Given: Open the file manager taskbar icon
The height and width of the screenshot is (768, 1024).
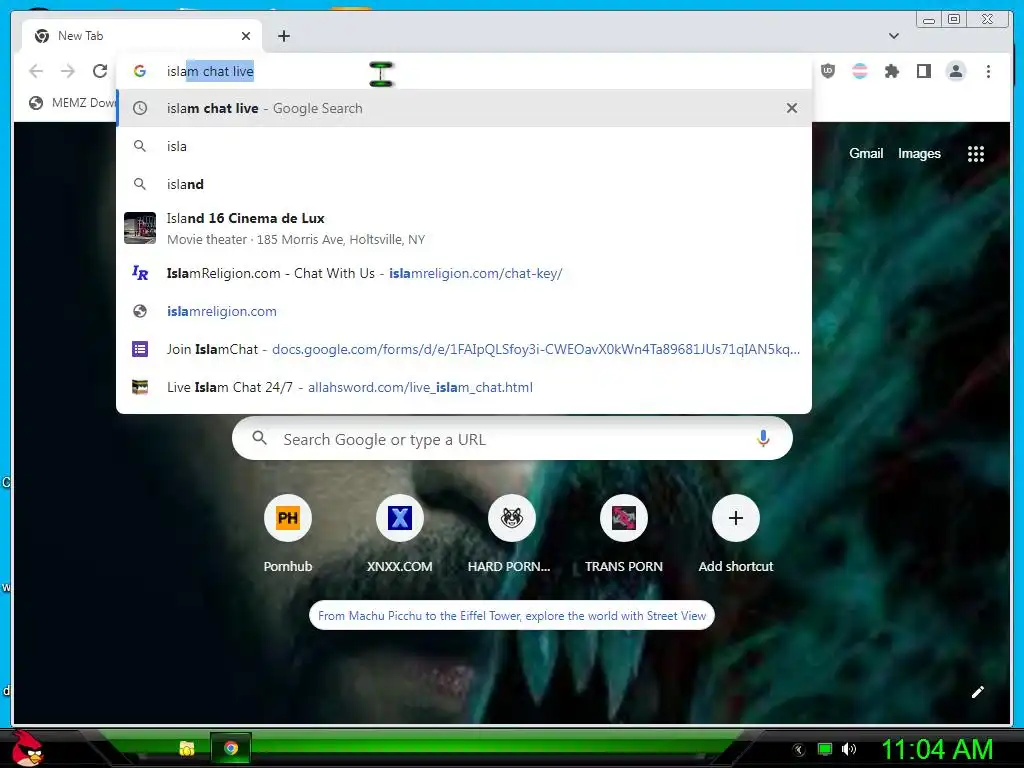Looking at the screenshot, I should pyautogui.click(x=187, y=748).
